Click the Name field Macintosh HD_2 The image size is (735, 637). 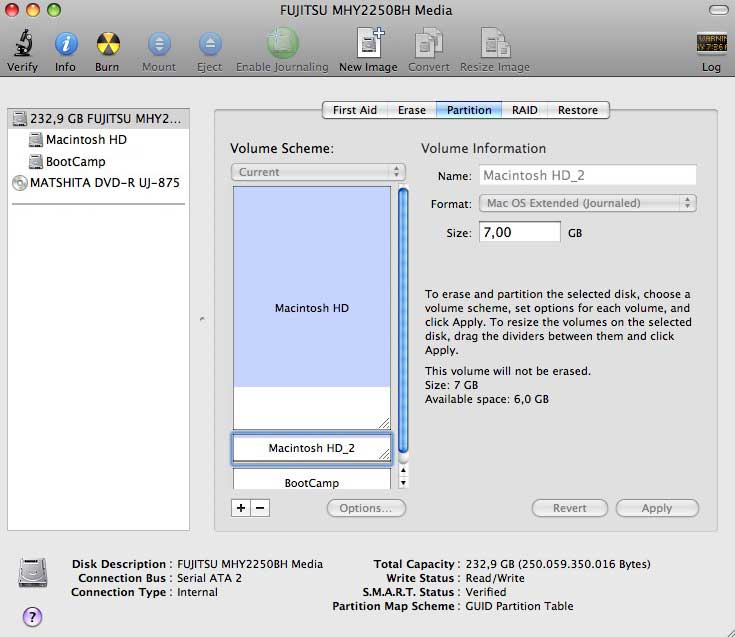(588, 175)
